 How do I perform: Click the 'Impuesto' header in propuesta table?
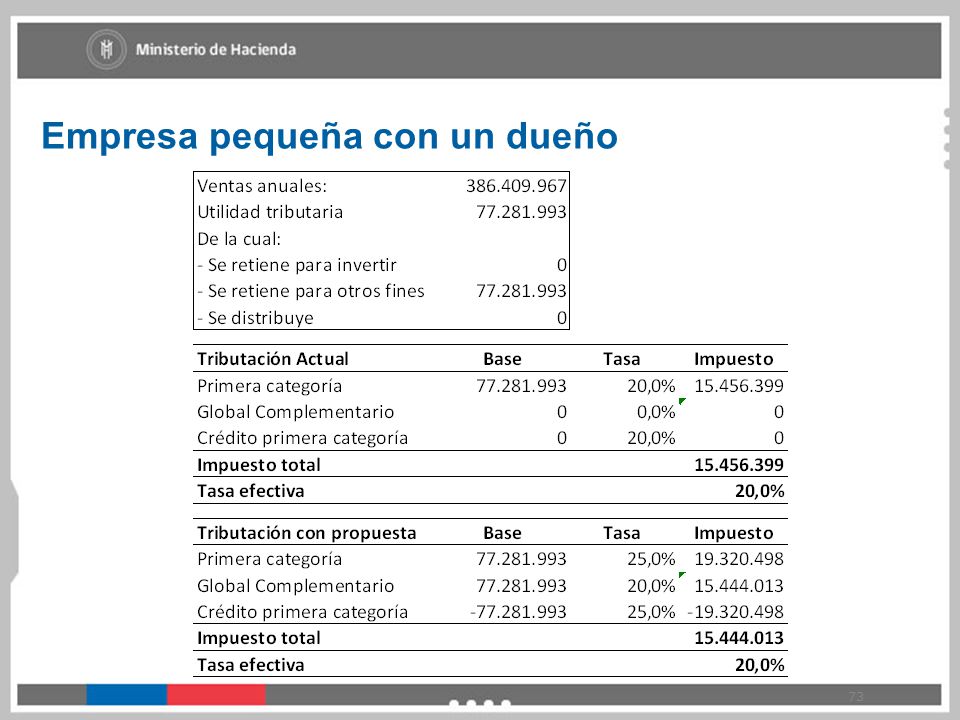[733, 533]
